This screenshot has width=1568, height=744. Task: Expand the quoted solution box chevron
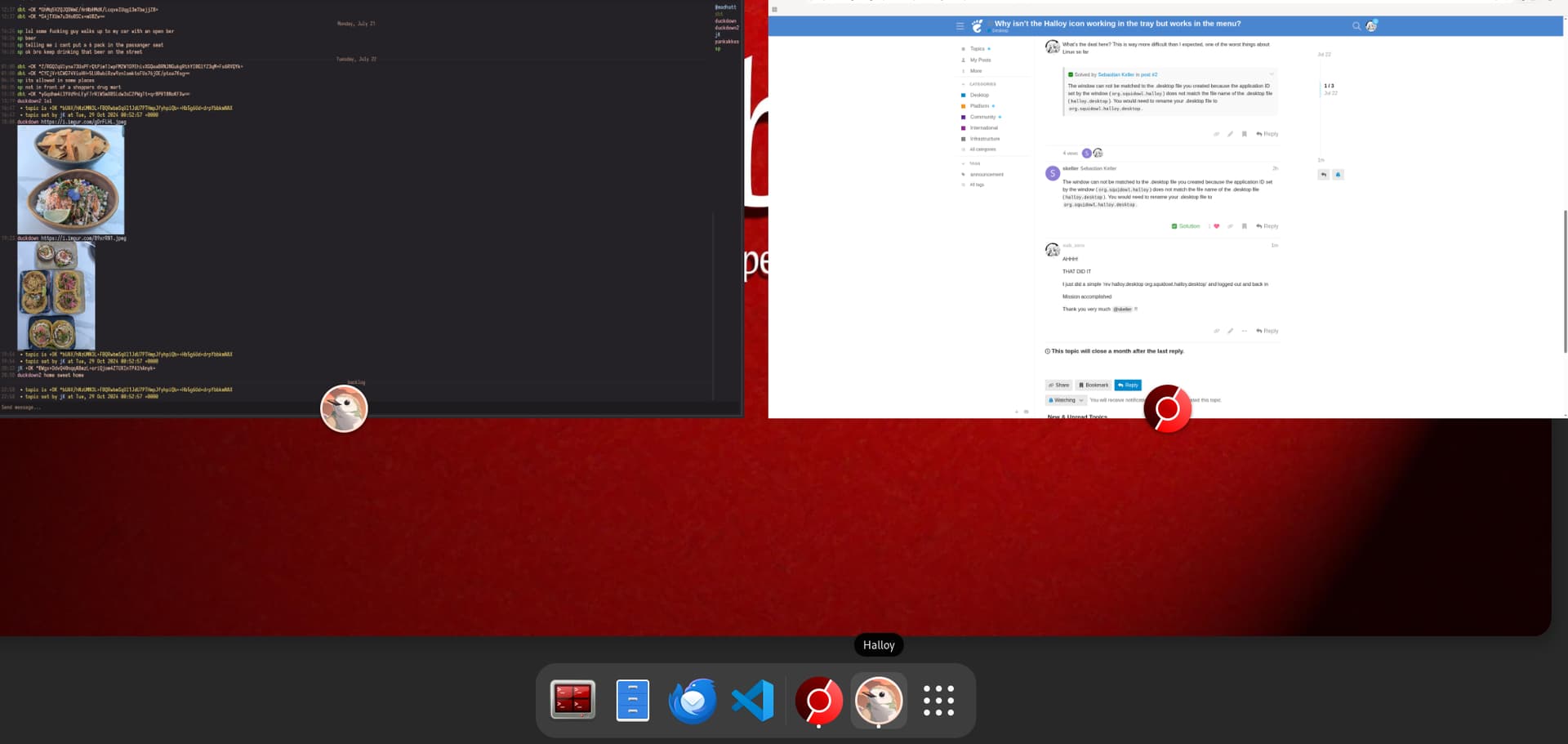point(1271,74)
